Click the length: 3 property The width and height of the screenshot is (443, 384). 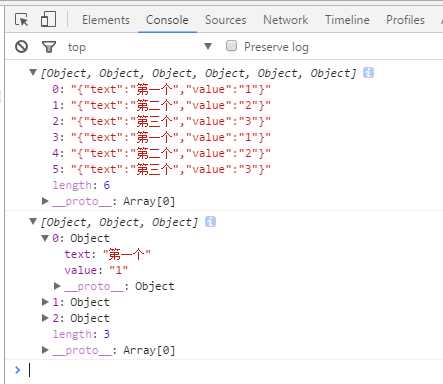[x=81, y=334]
